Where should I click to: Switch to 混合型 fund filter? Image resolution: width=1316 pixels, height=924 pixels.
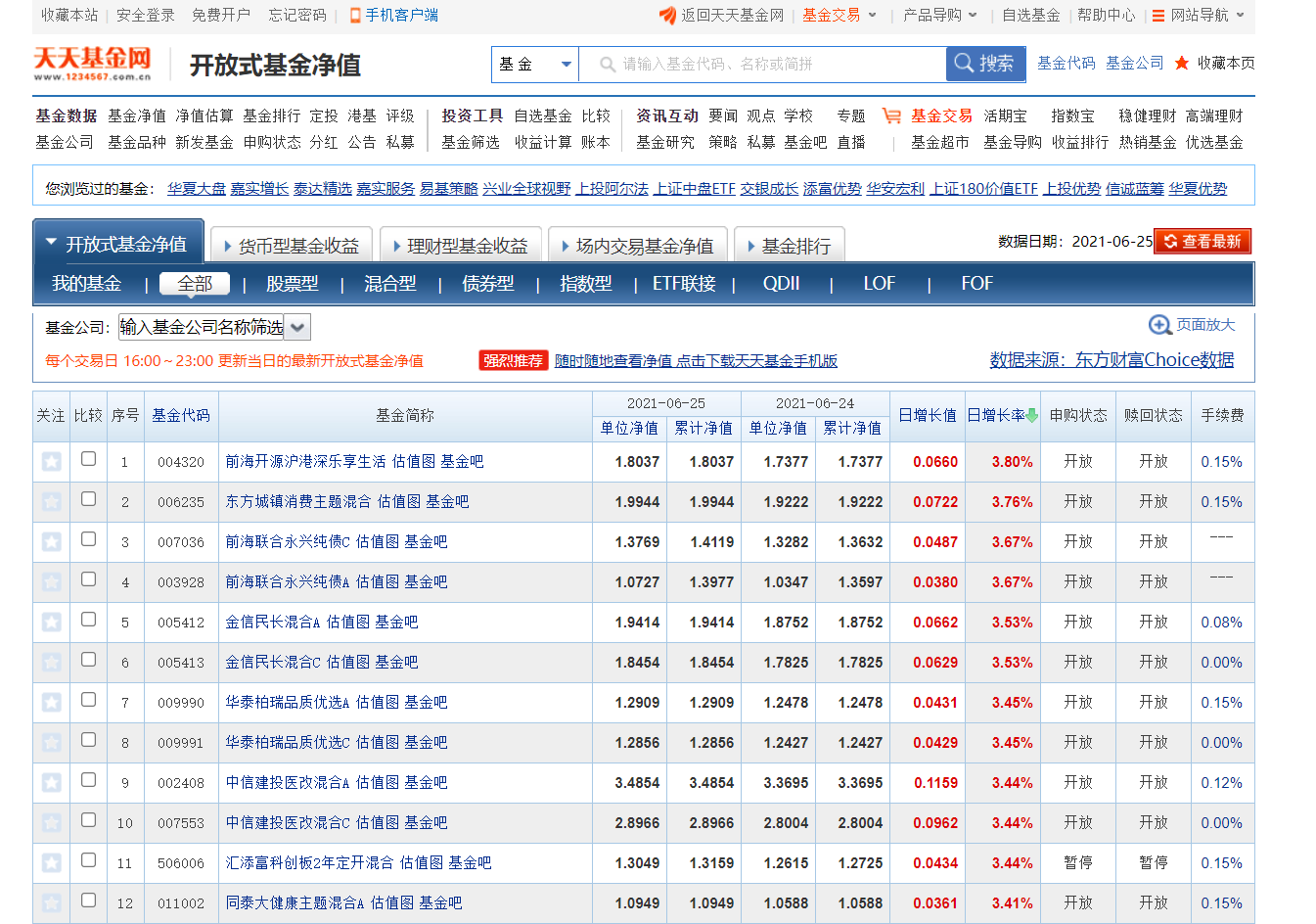point(390,284)
